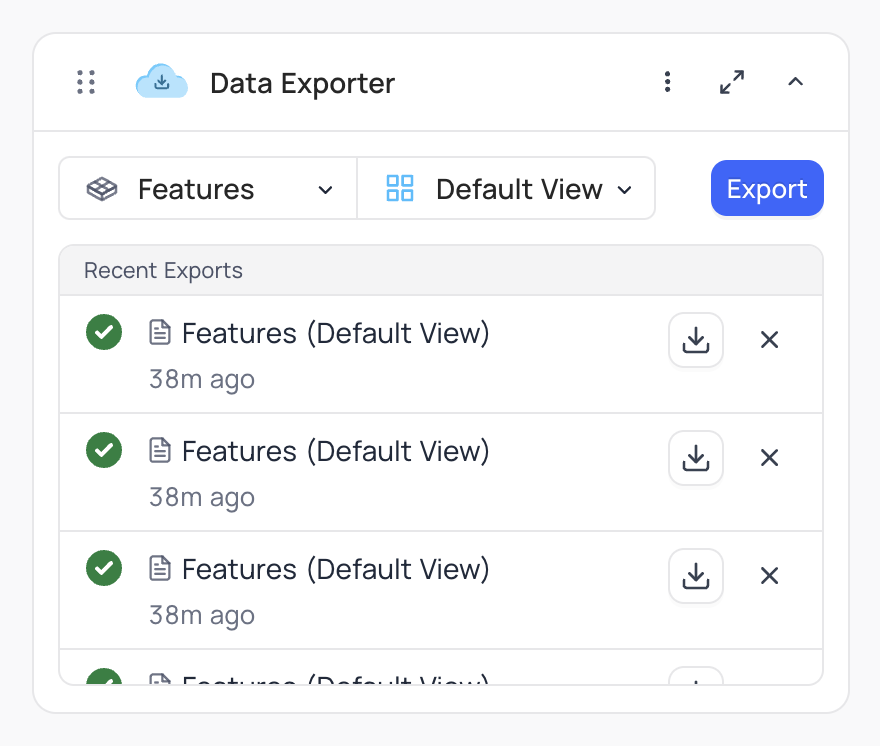Viewport: 880px width, 746px height.
Task: Open the three-dot options menu
Action: pos(668,83)
